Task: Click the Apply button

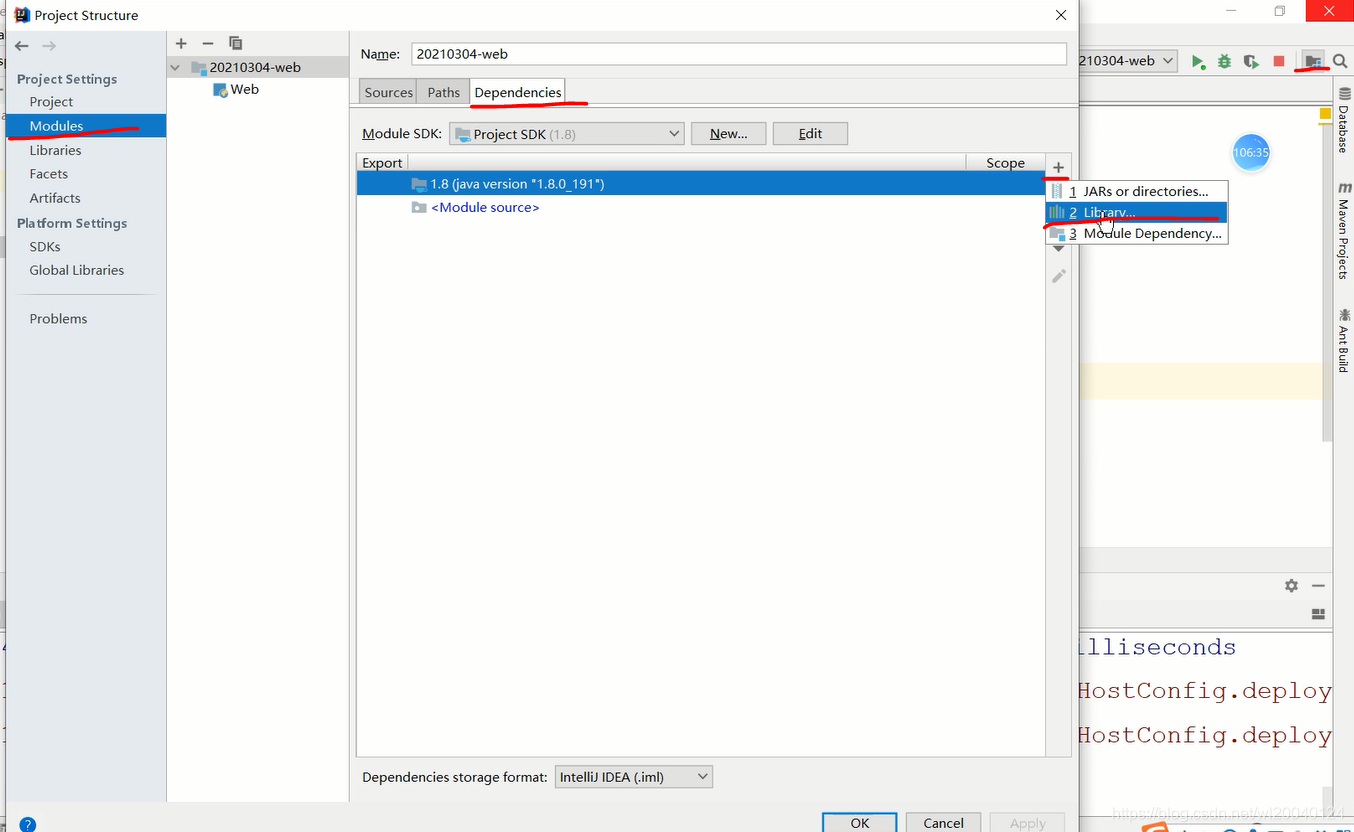Action: coord(1027,822)
